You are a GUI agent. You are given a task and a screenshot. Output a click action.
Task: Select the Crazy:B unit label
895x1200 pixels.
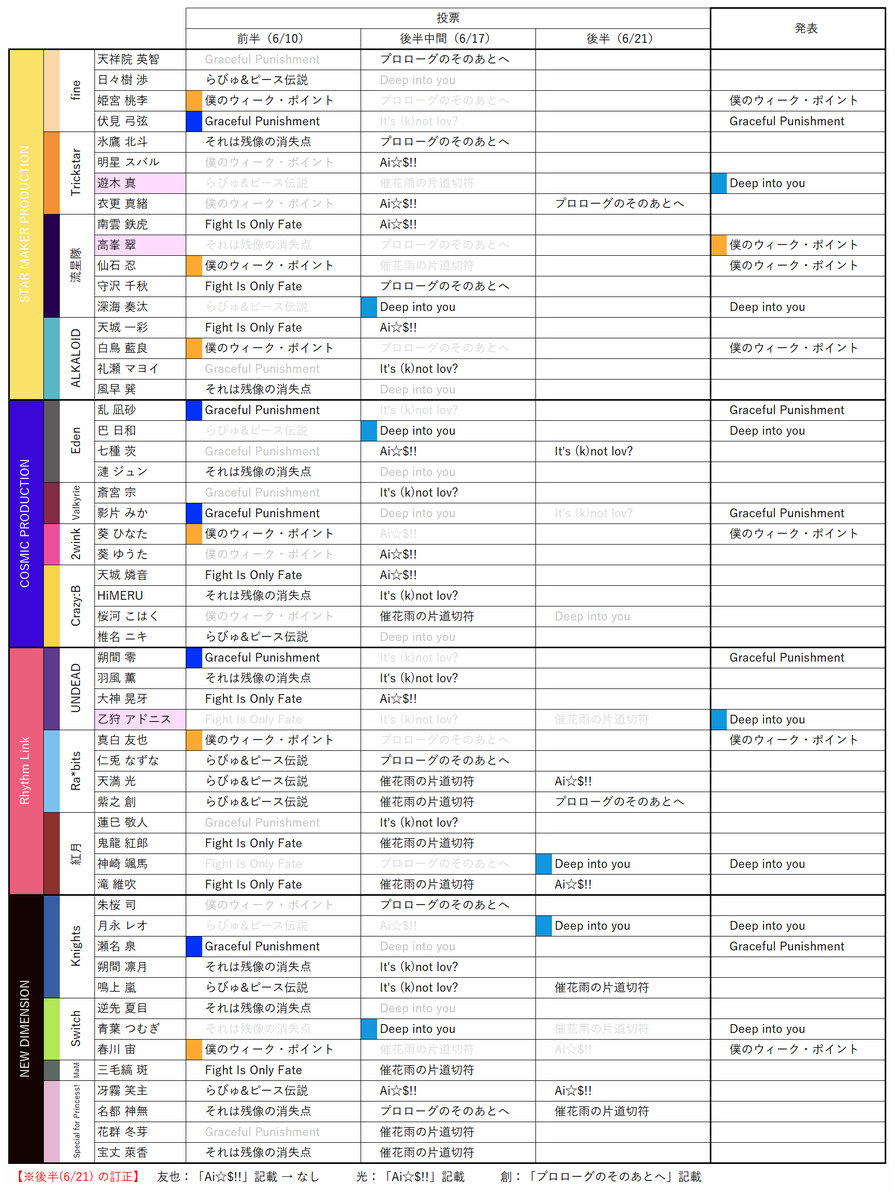point(77,606)
